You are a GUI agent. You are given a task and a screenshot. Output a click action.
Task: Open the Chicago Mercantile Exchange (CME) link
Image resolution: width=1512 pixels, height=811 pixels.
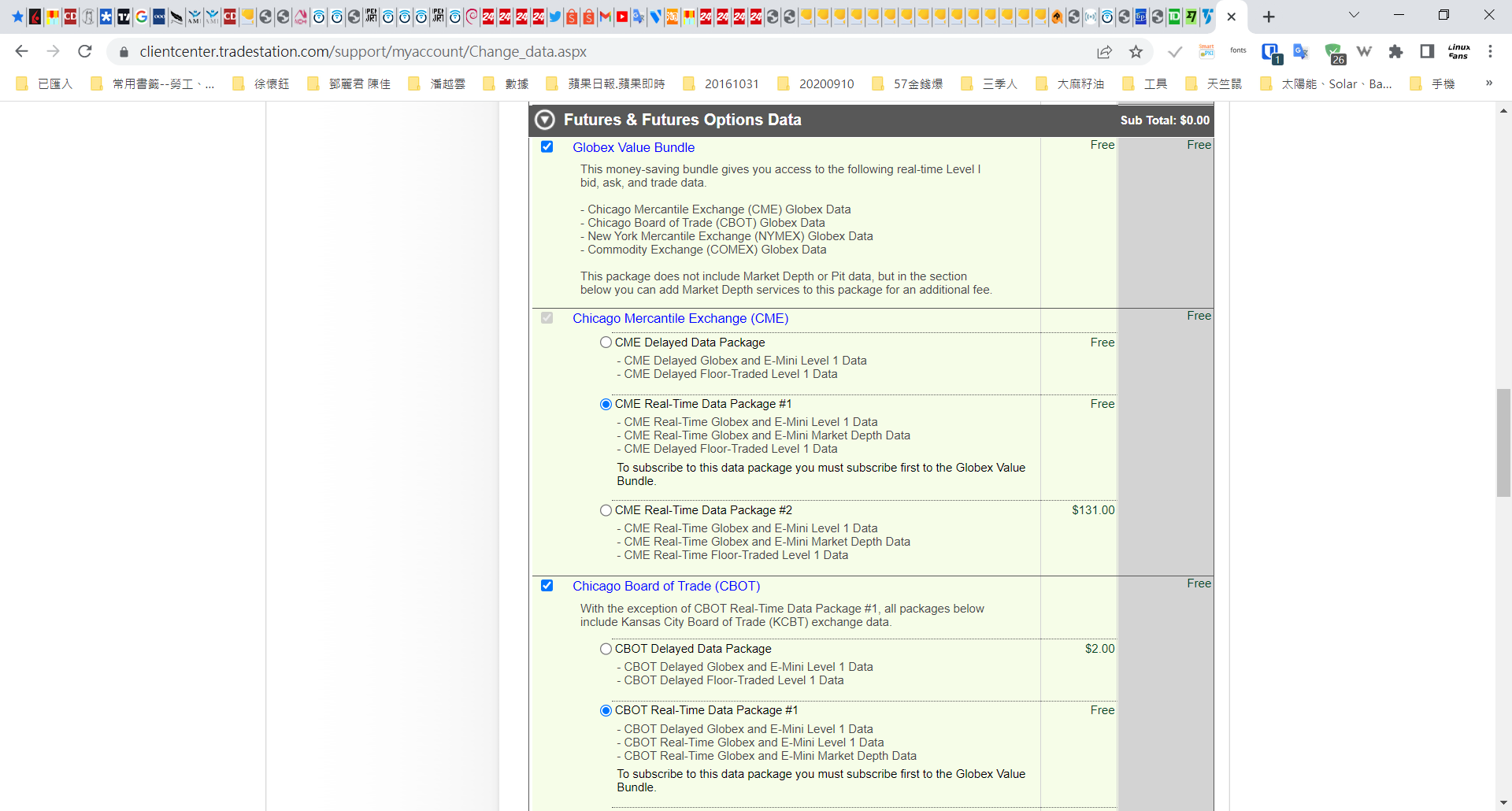click(x=680, y=318)
